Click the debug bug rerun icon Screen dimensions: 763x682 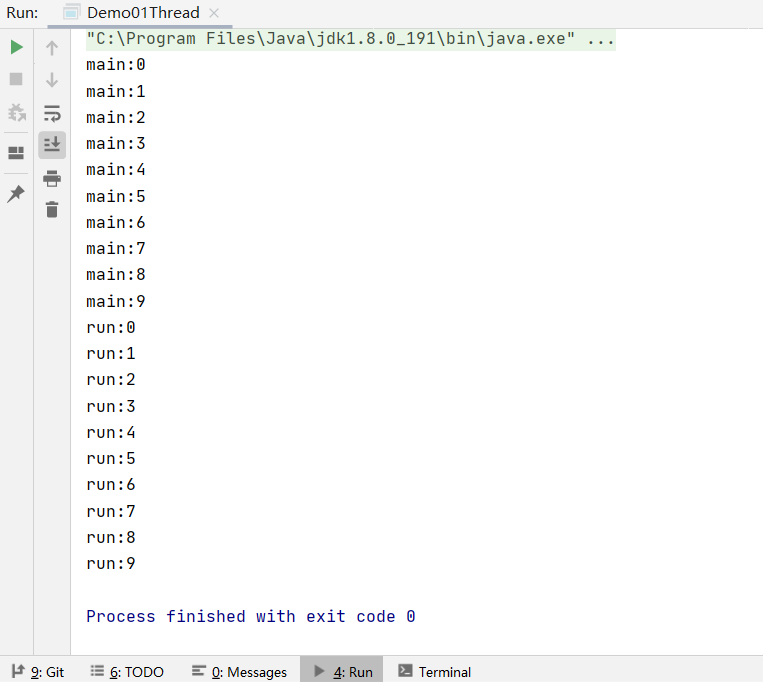point(17,112)
